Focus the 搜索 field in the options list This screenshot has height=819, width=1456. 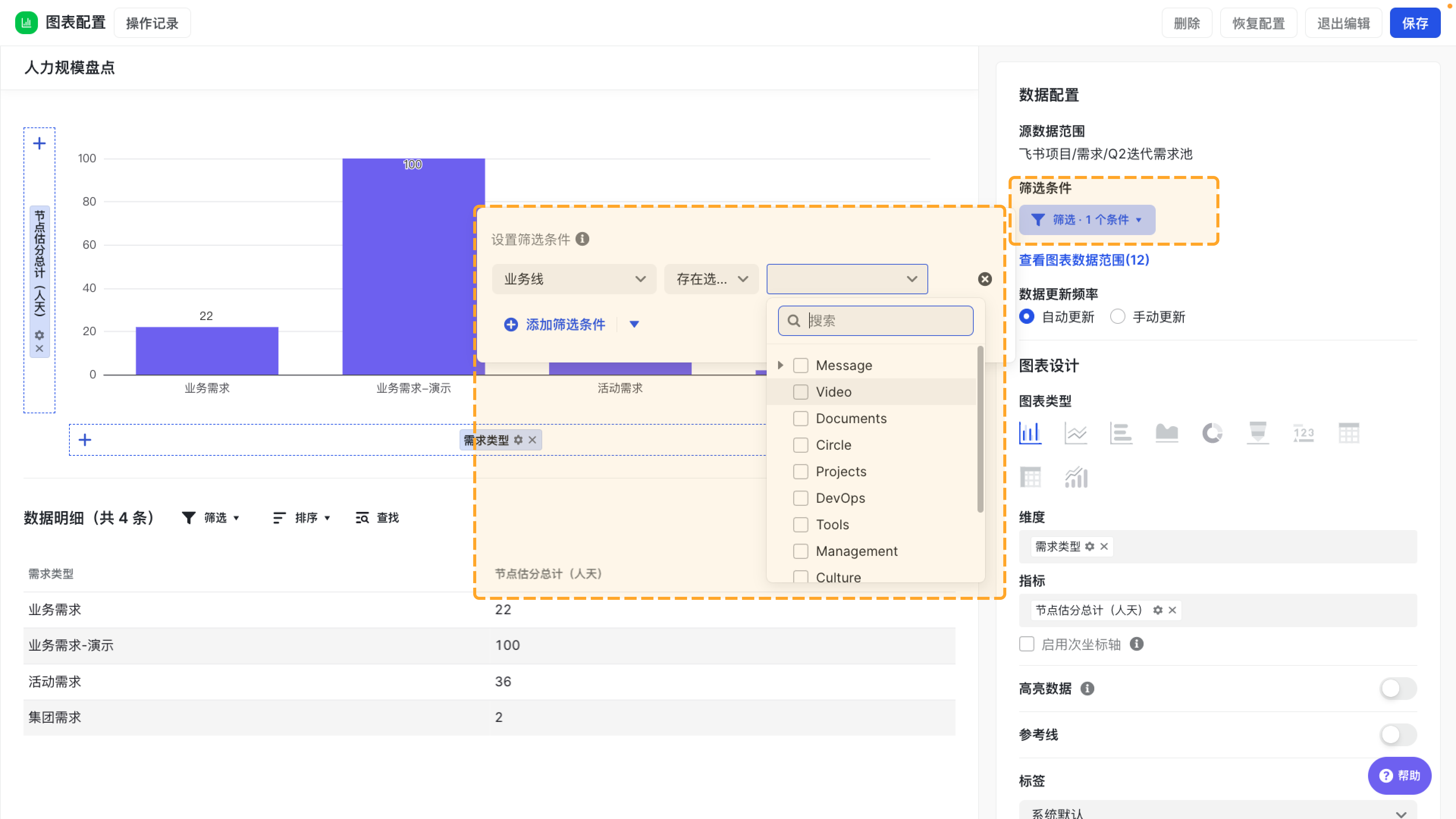(875, 321)
